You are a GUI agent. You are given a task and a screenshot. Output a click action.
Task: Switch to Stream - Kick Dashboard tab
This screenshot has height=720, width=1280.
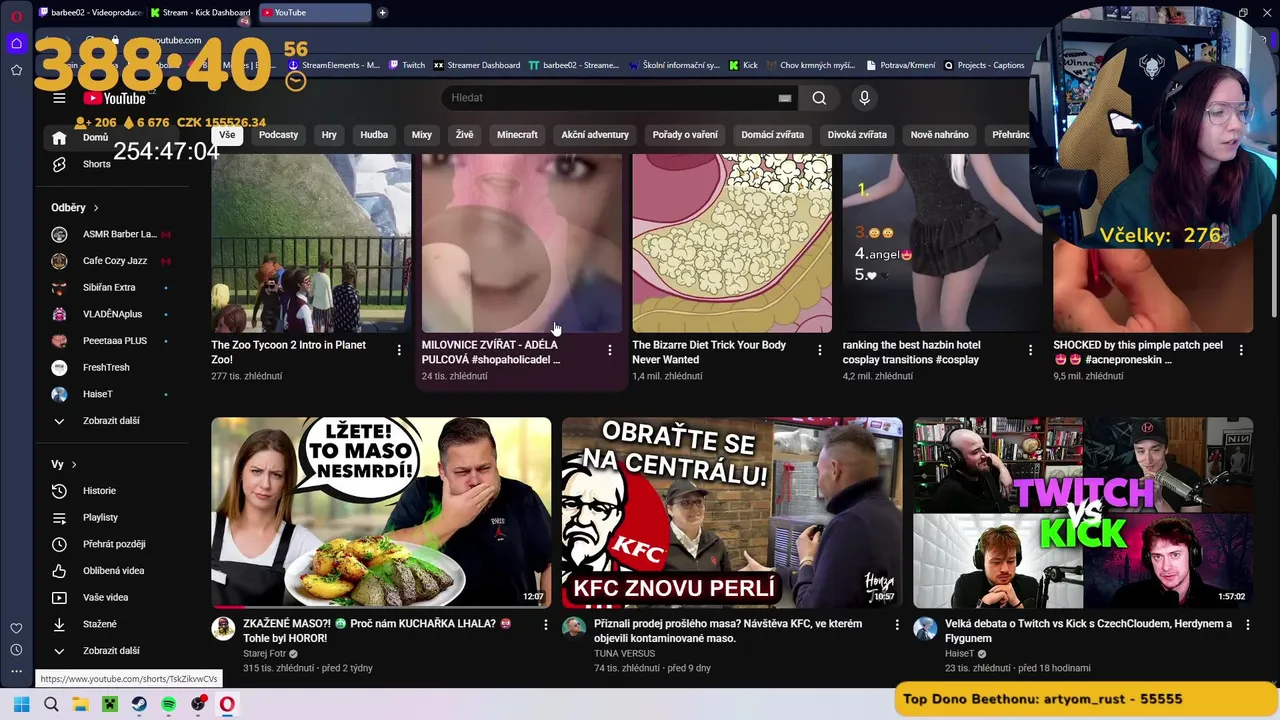[x=200, y=13]
